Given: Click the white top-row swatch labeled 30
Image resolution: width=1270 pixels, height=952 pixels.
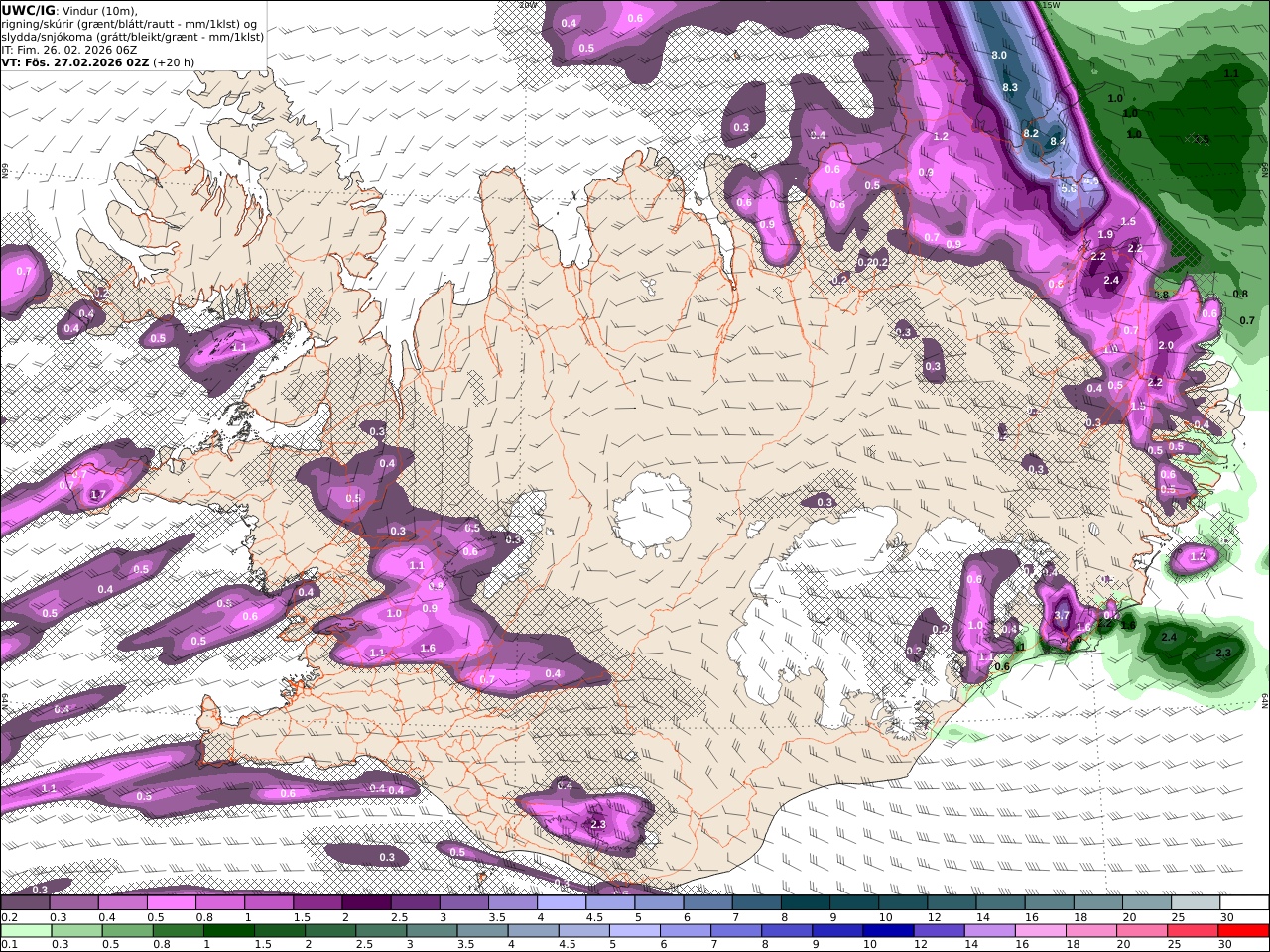Looking at the screenshot, I should coord(1244,903).
